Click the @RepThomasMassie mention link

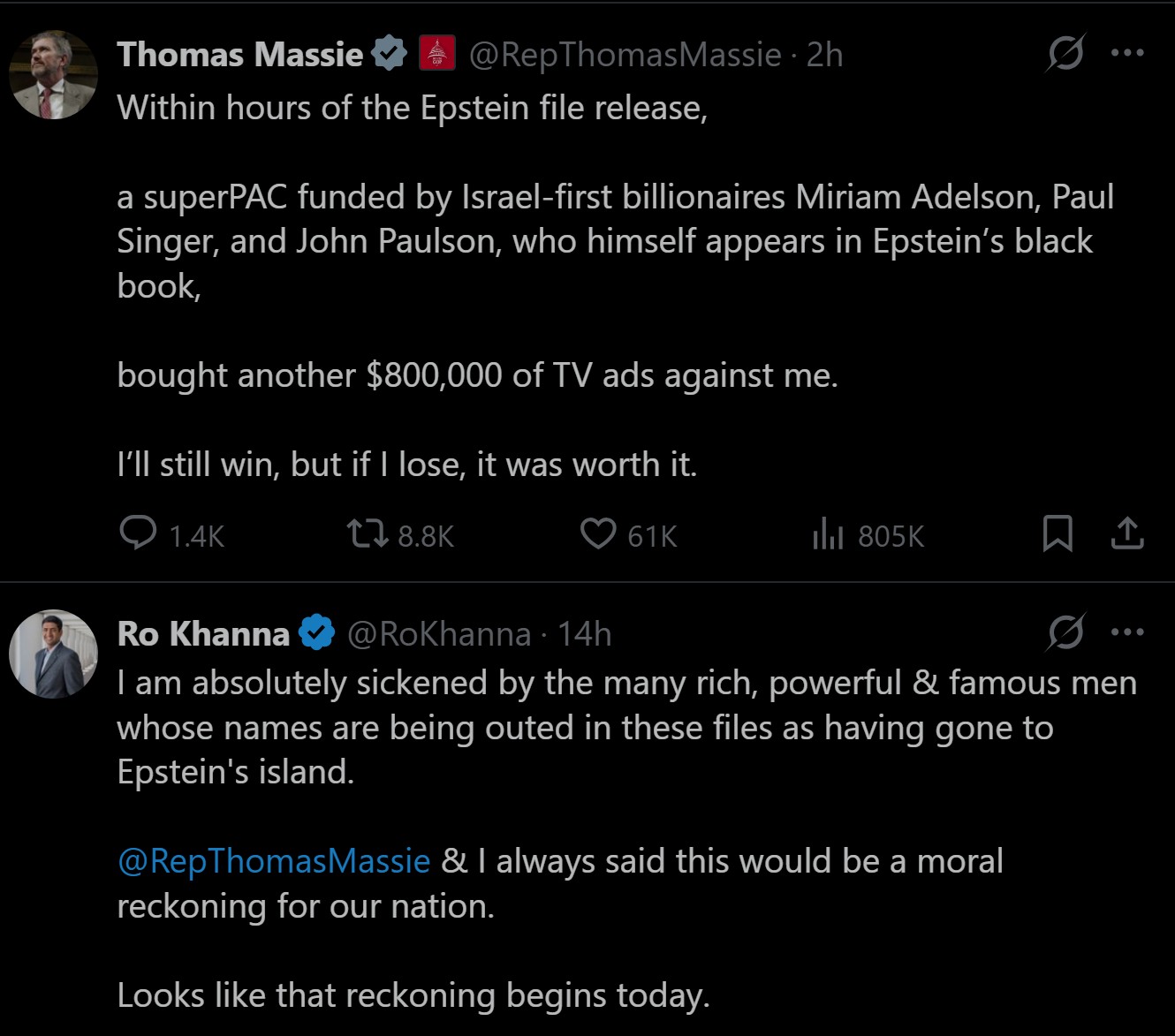(x=274, y=860)
